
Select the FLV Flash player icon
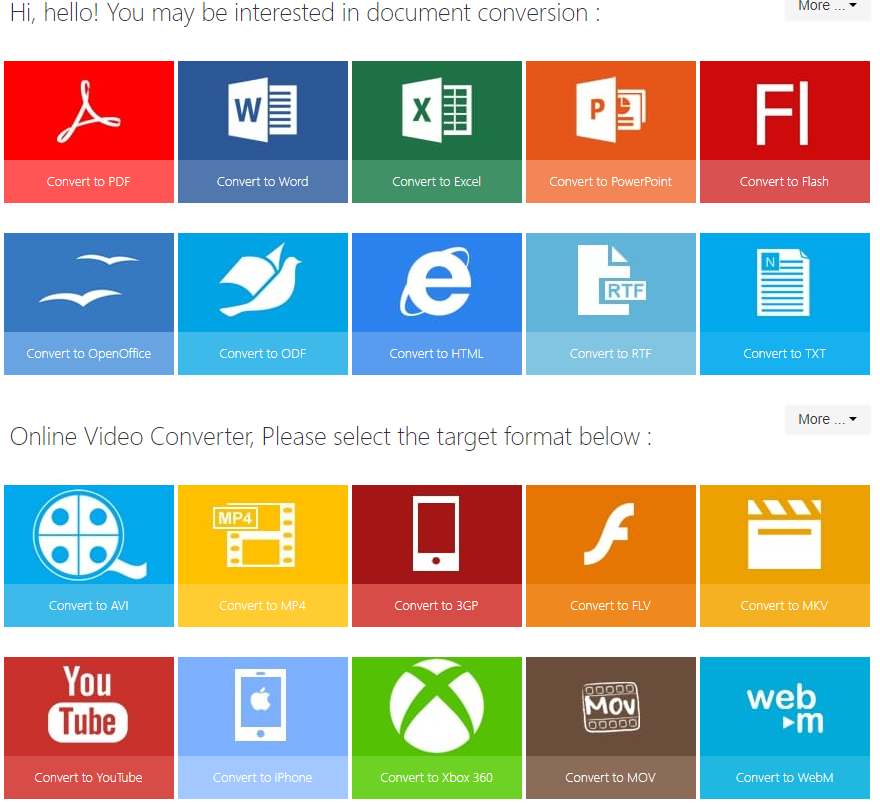pyautogui.click(x=609, y=534)
